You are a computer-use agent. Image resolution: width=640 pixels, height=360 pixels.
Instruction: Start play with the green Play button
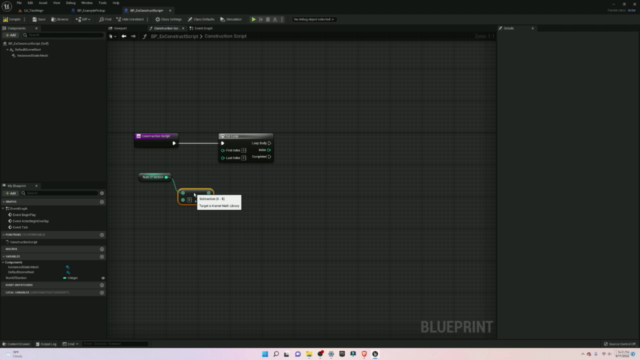click(x=253, y=19)
